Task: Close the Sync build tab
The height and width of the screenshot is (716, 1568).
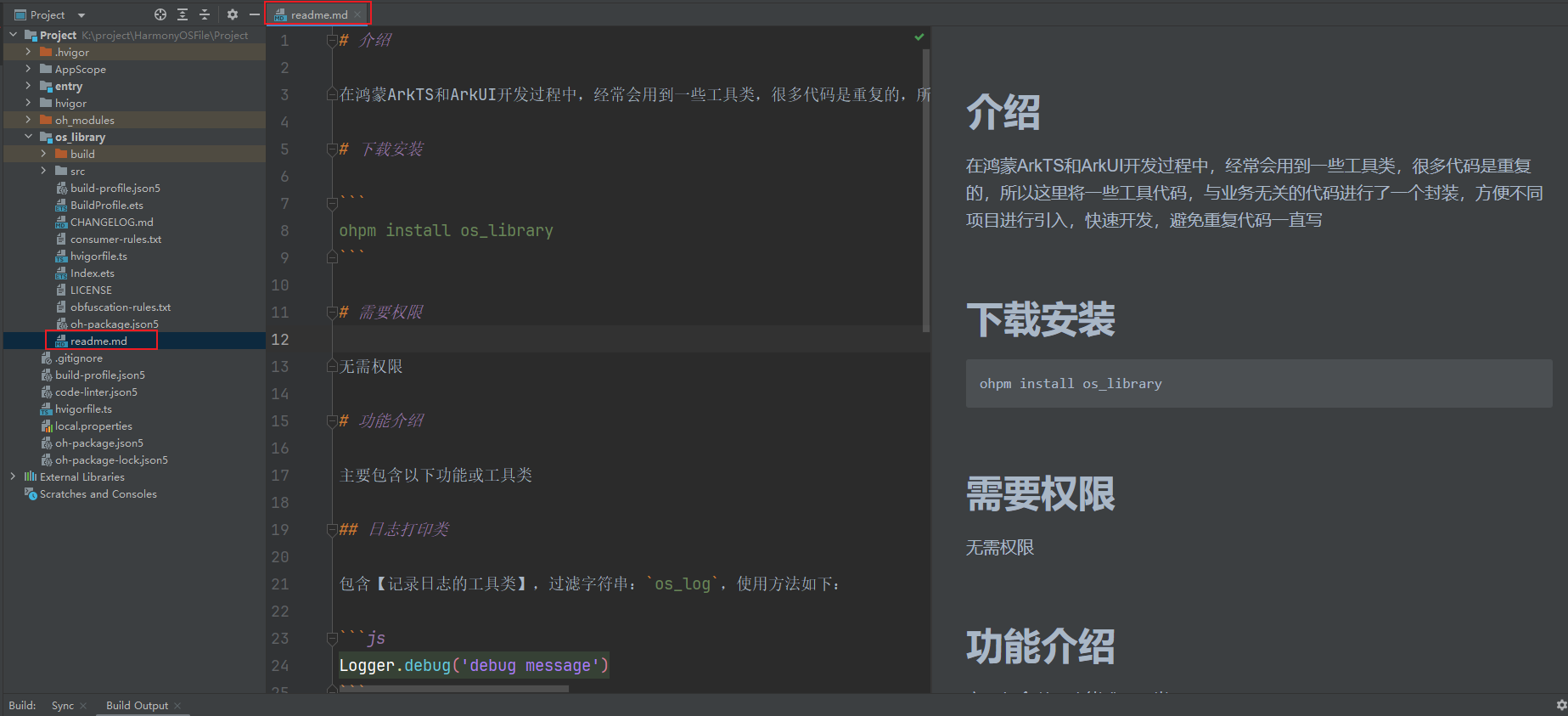Action: click(83, 706)
